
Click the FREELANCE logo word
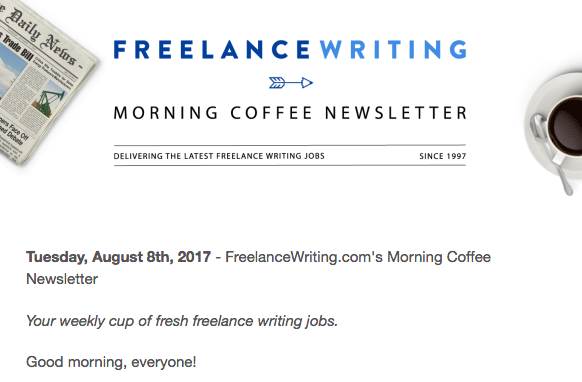(x=212, y=49)
